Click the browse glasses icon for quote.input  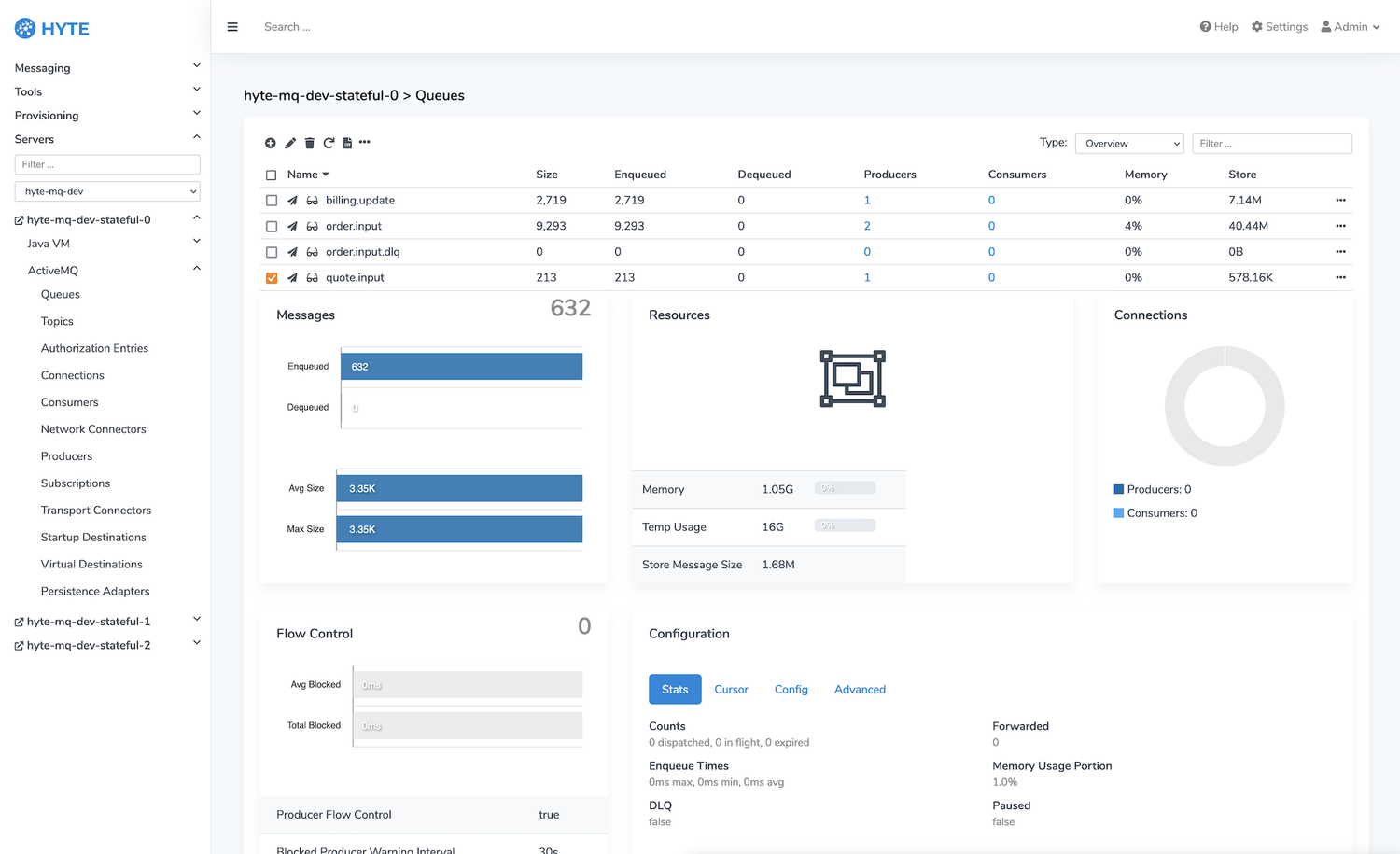(x=313, y=278)
